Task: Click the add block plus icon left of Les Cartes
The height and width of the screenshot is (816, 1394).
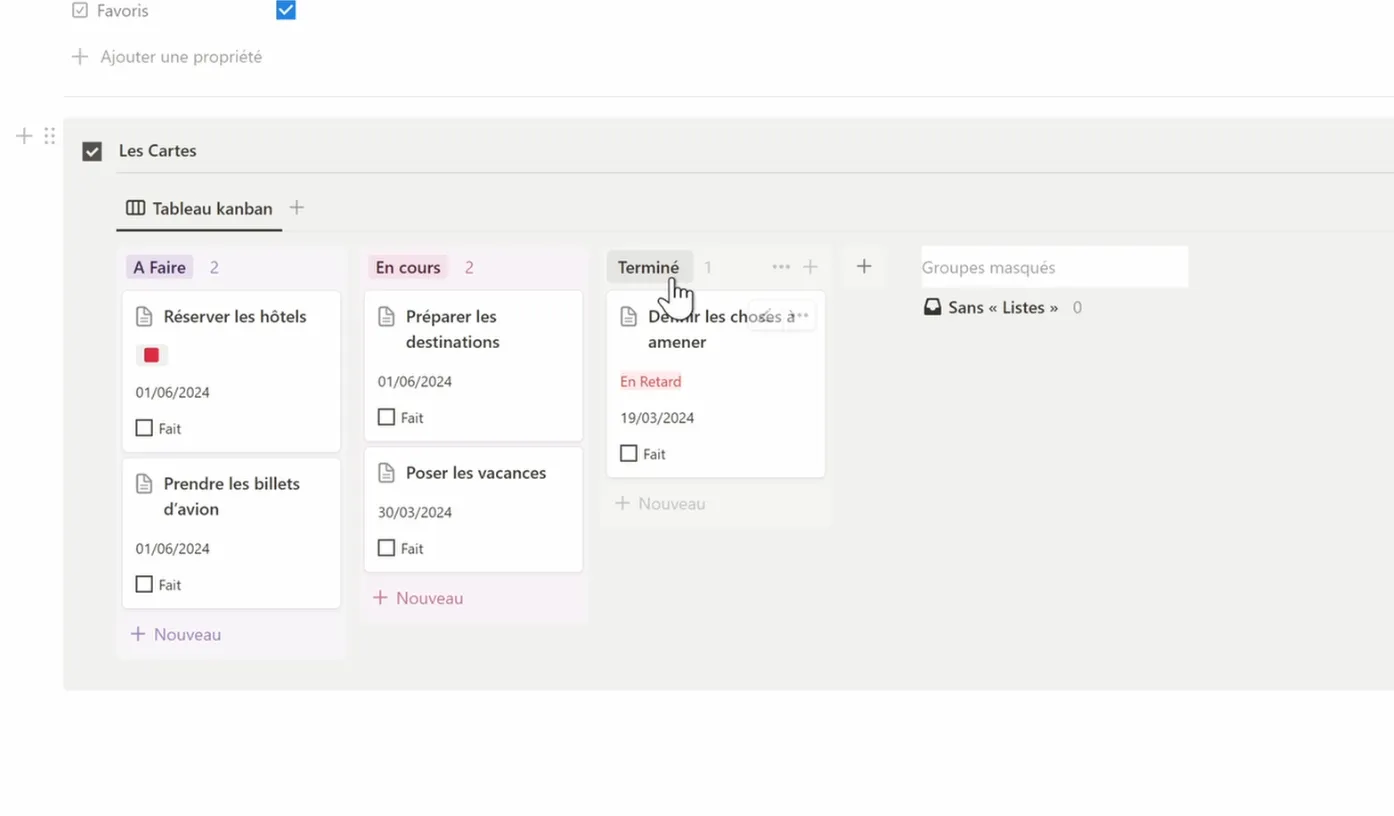Action: pos(24,136)
